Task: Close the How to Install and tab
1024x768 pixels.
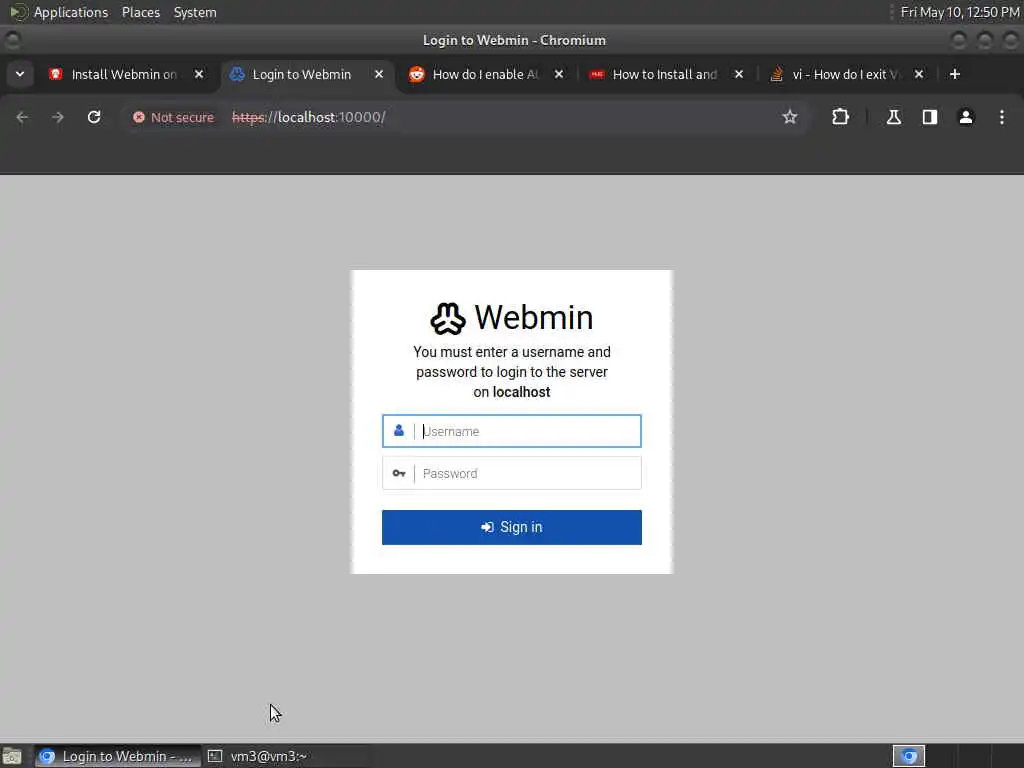Action: (x=739, y=74)
